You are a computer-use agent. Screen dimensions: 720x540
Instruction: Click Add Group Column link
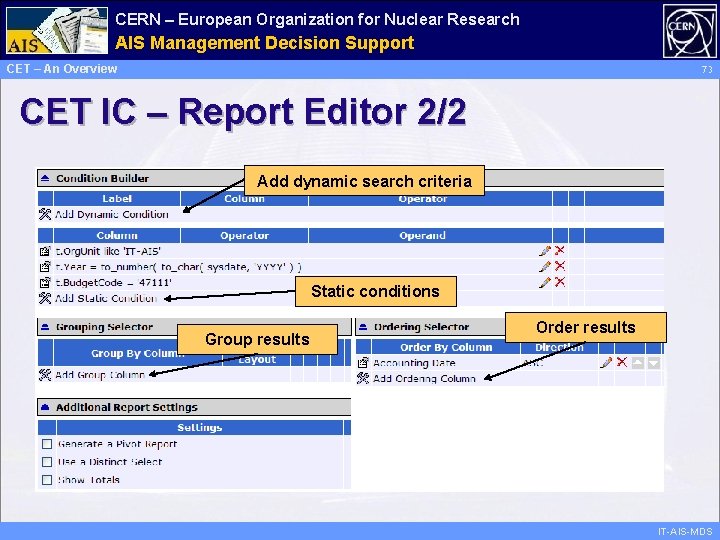tap(100, 375)
